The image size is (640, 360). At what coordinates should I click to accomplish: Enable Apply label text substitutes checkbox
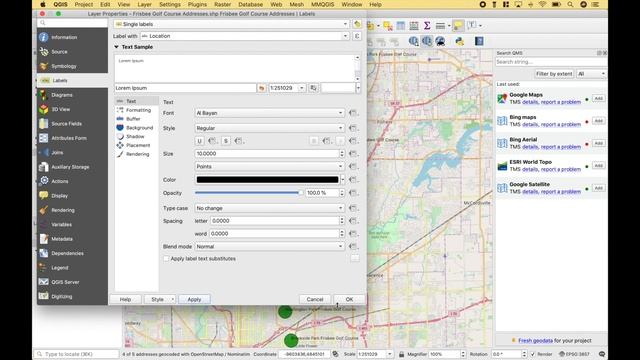tap(166, 259)
